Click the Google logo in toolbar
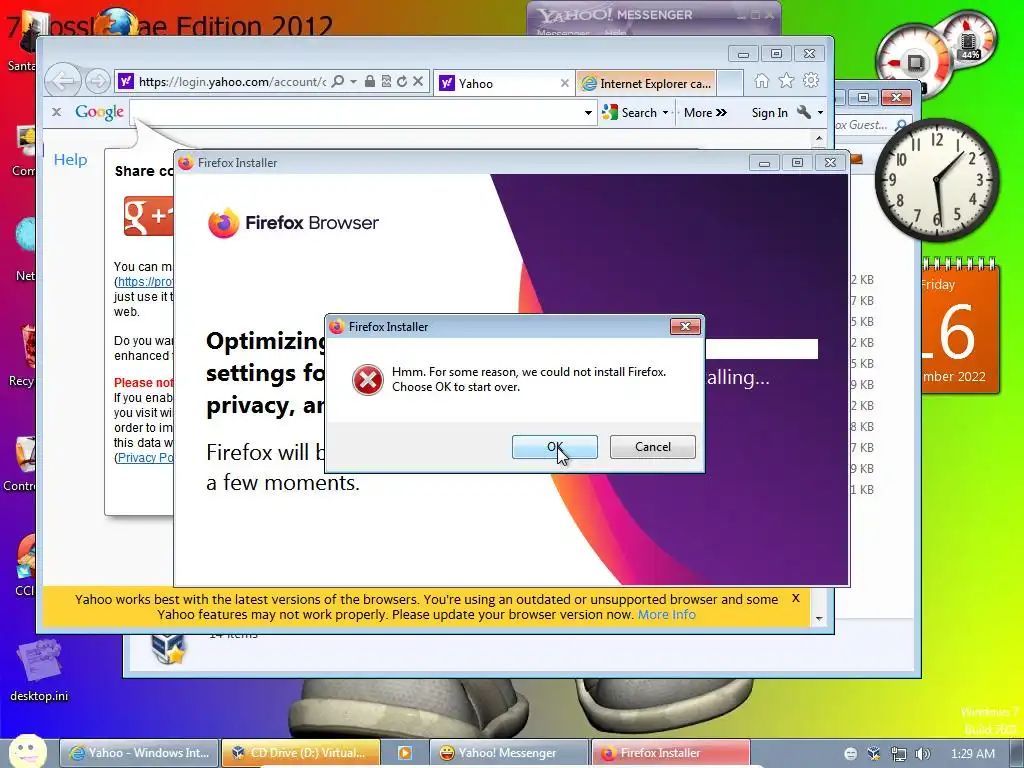 coord(99,112)
